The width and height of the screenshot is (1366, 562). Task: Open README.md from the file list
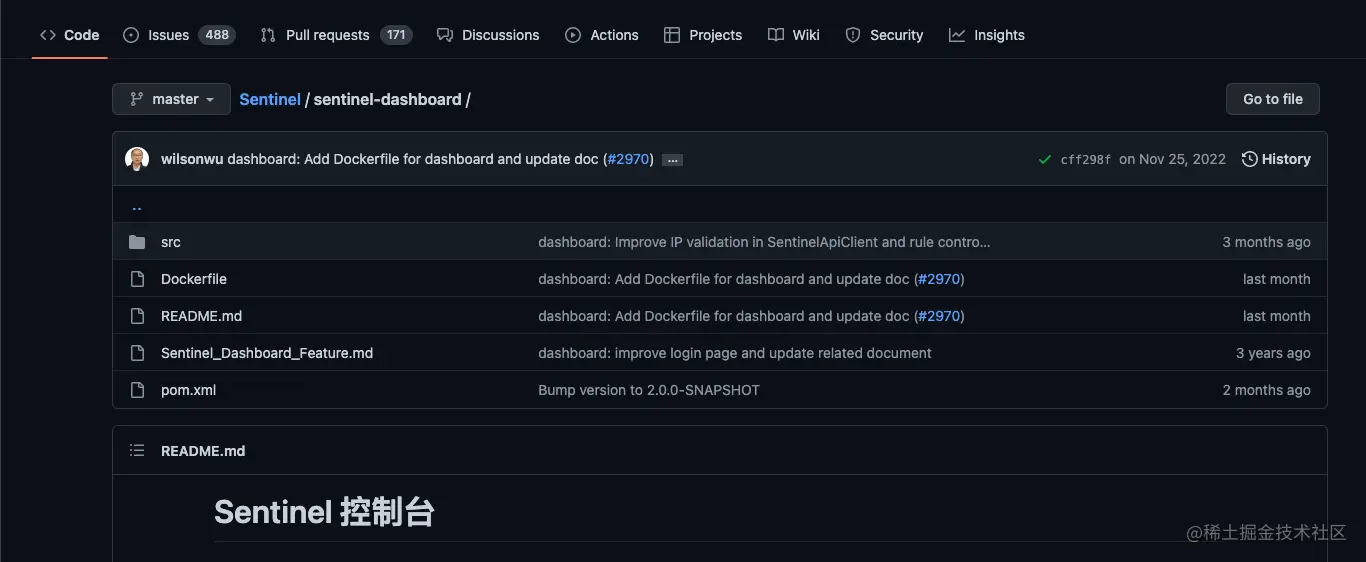pos(202,316)
